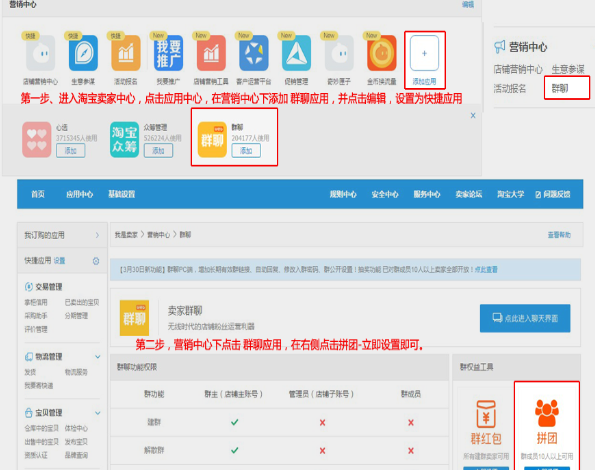Click the 点此进入聊天界面 button
This screenshot has width=595, height=470.
(525, 318)
